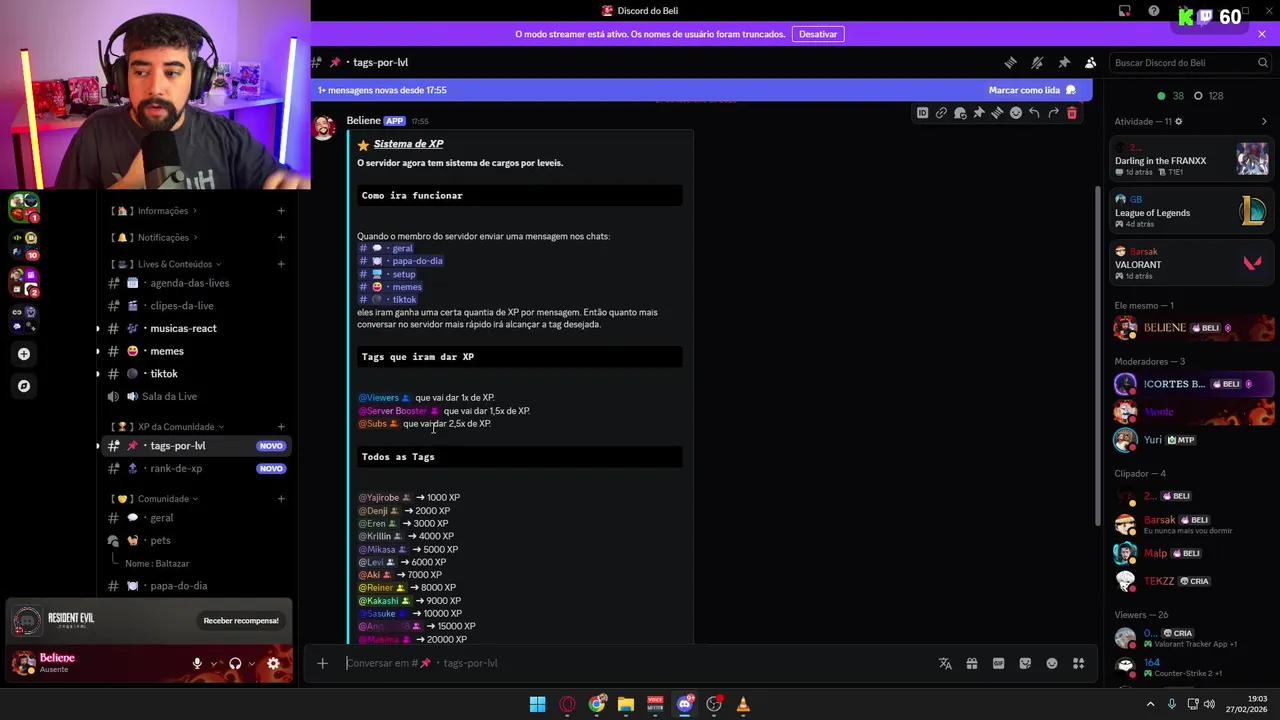Add reaction with smiley in message toolbar
The width and height of the screenshot is (1280, 720).
pyautogui.click(x=1016, y=113)
